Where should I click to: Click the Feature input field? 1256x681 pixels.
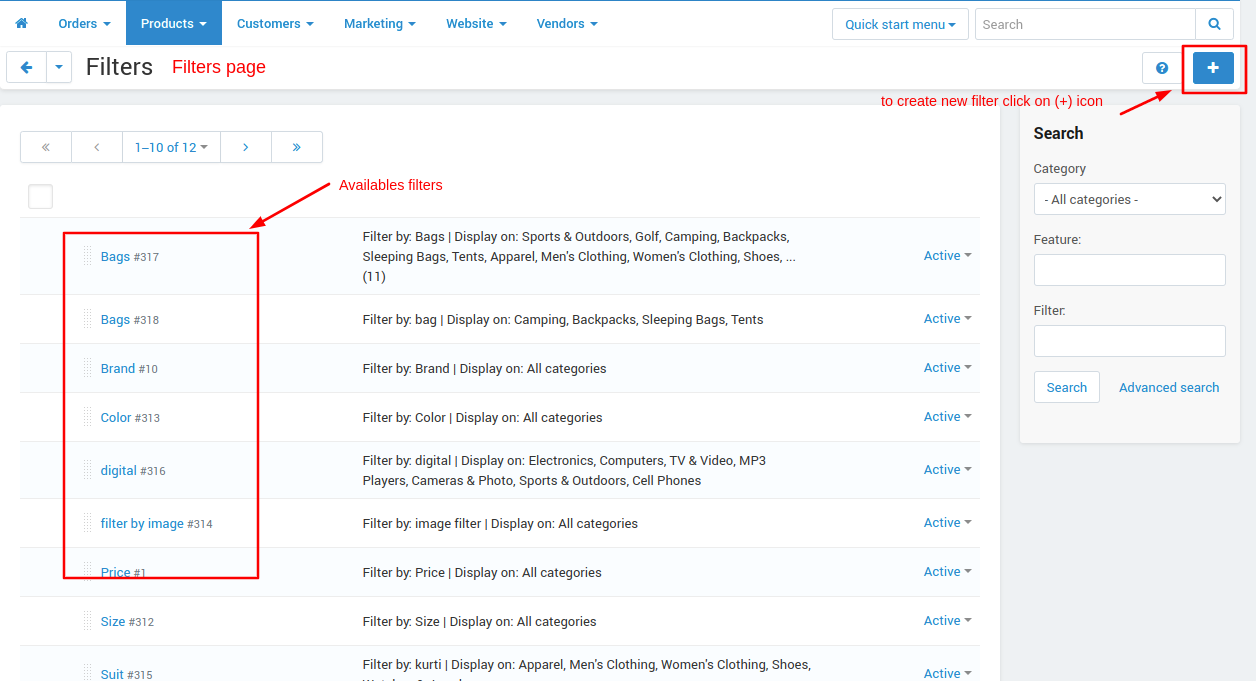pyautogui.click(x=1129, y=270)
